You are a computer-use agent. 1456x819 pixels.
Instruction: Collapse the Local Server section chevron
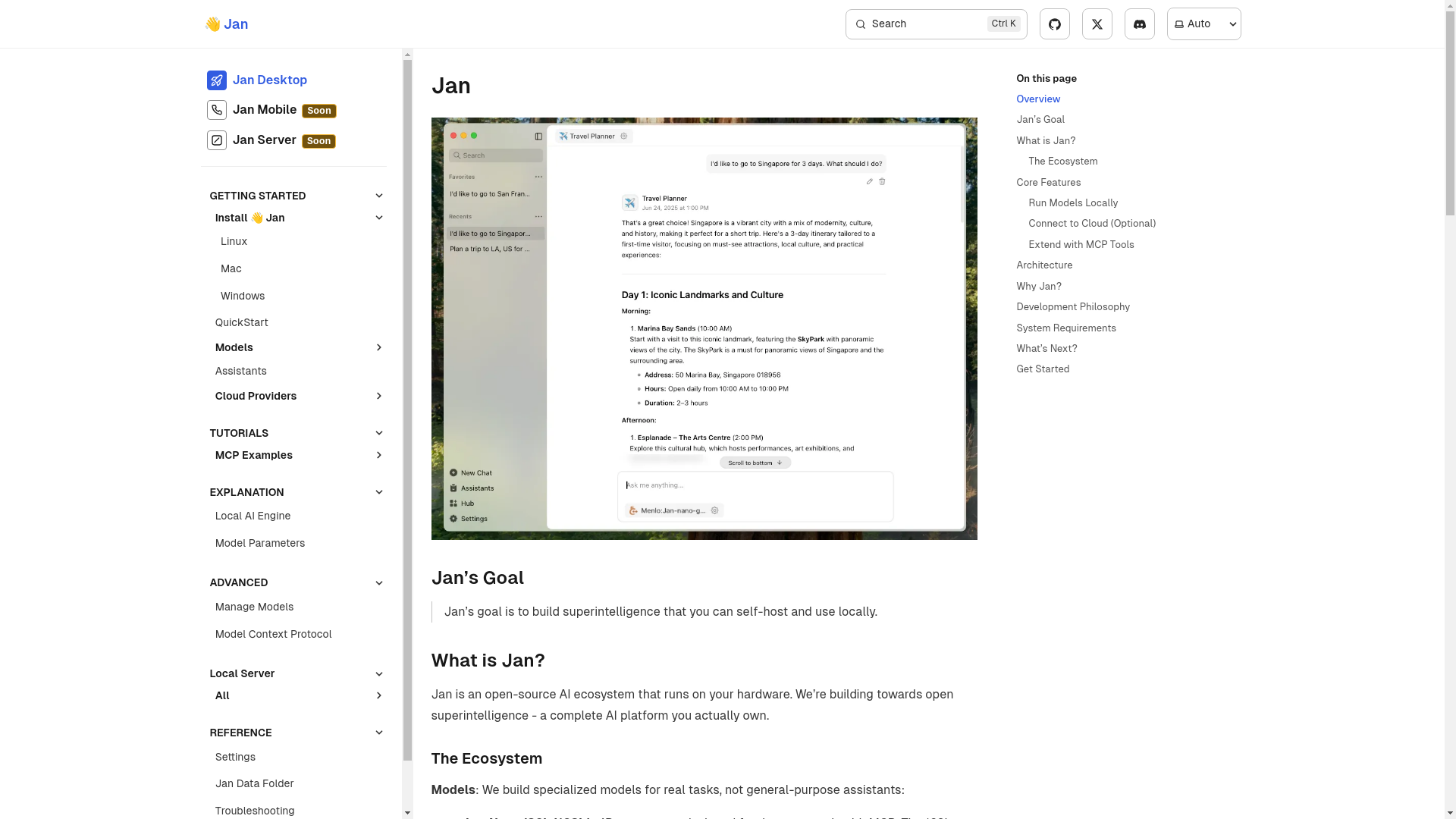point(378,674)
